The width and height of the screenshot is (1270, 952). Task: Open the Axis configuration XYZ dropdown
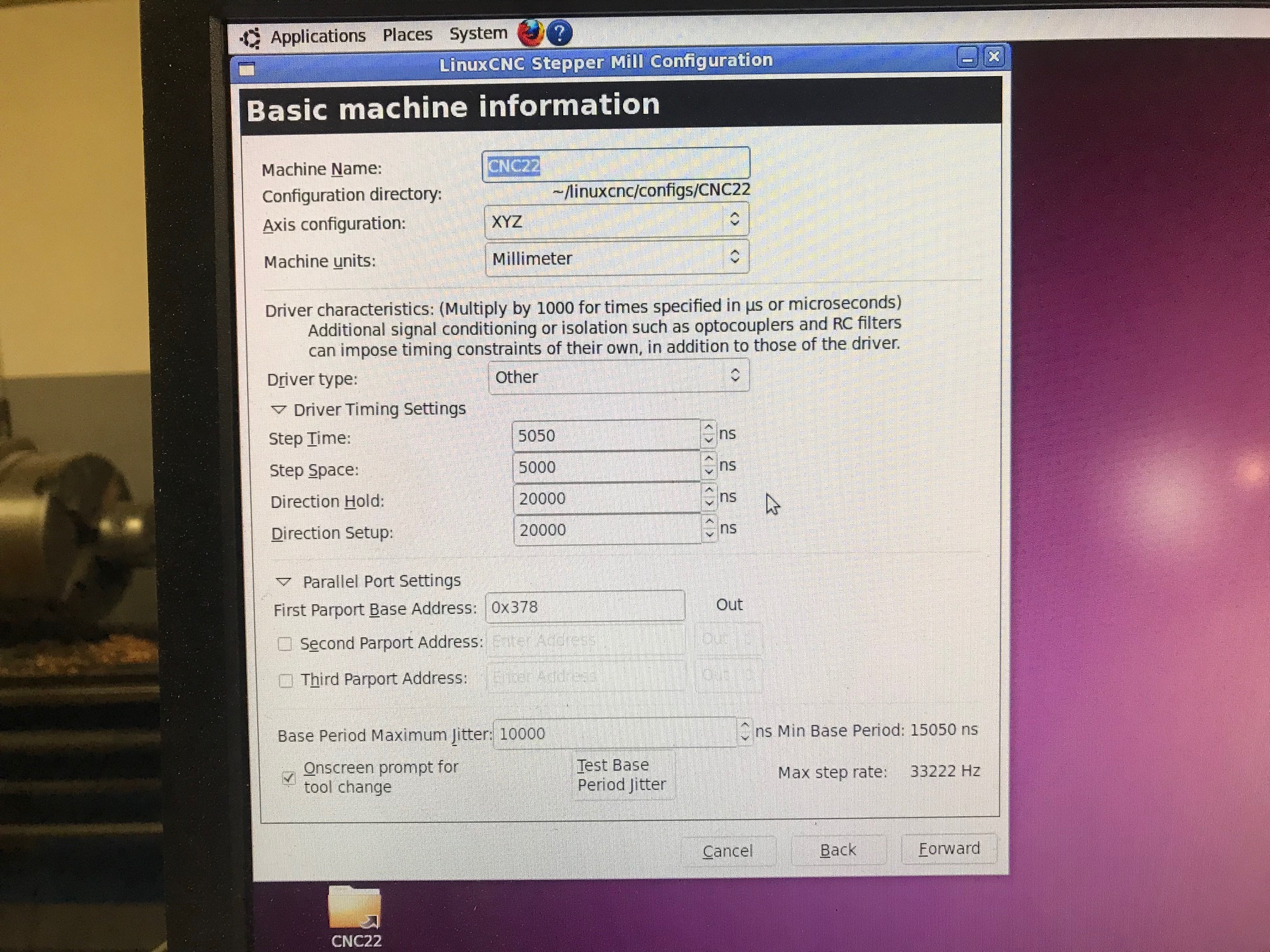click(x=616, y=220)
